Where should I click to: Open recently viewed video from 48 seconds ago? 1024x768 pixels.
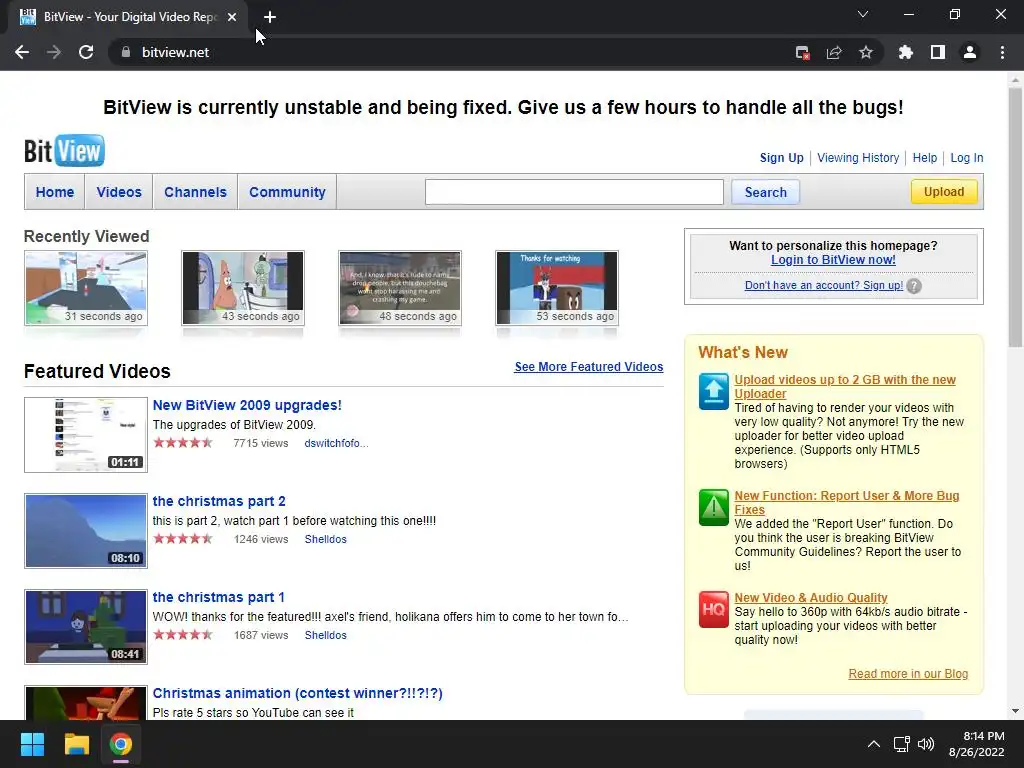[400, 288]
